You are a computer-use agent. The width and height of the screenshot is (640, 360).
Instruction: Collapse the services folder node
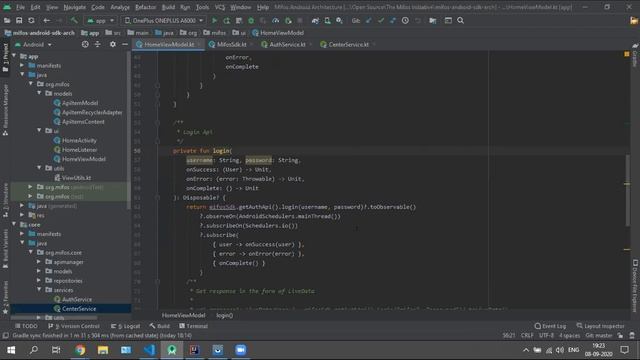(40, 290)
